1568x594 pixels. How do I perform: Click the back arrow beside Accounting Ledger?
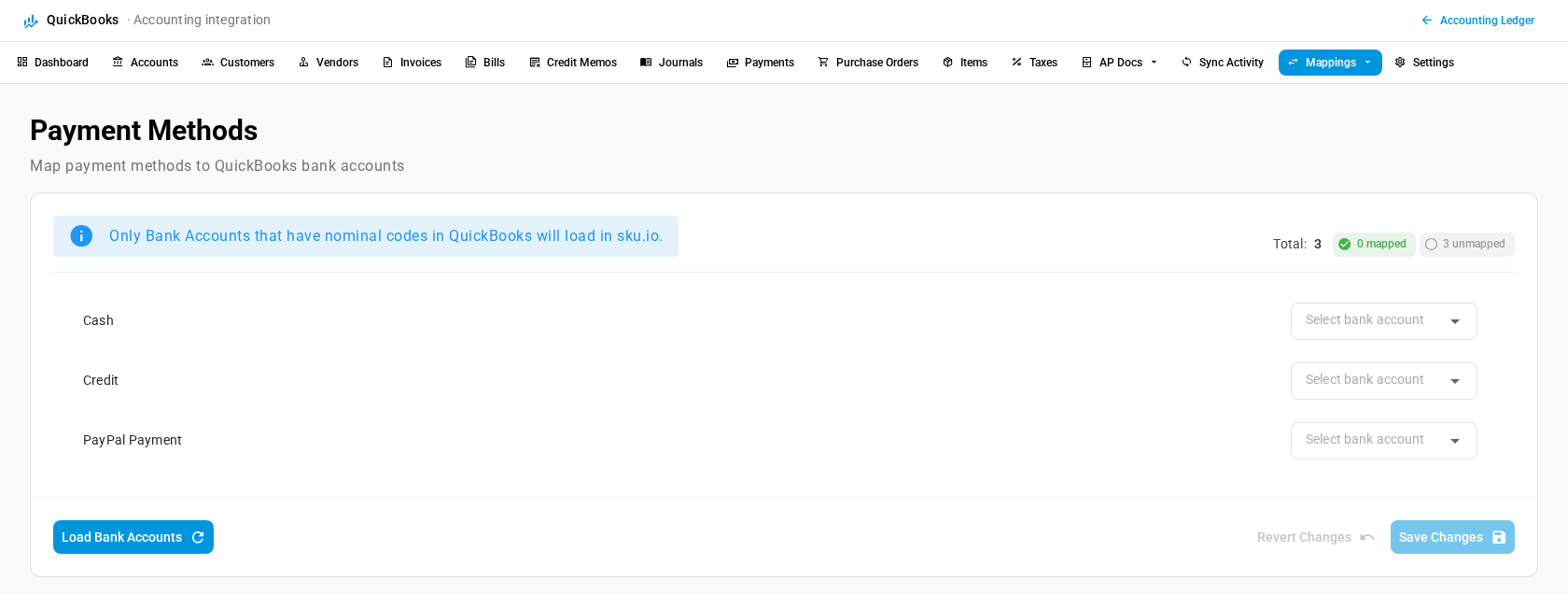(1426, 21)
